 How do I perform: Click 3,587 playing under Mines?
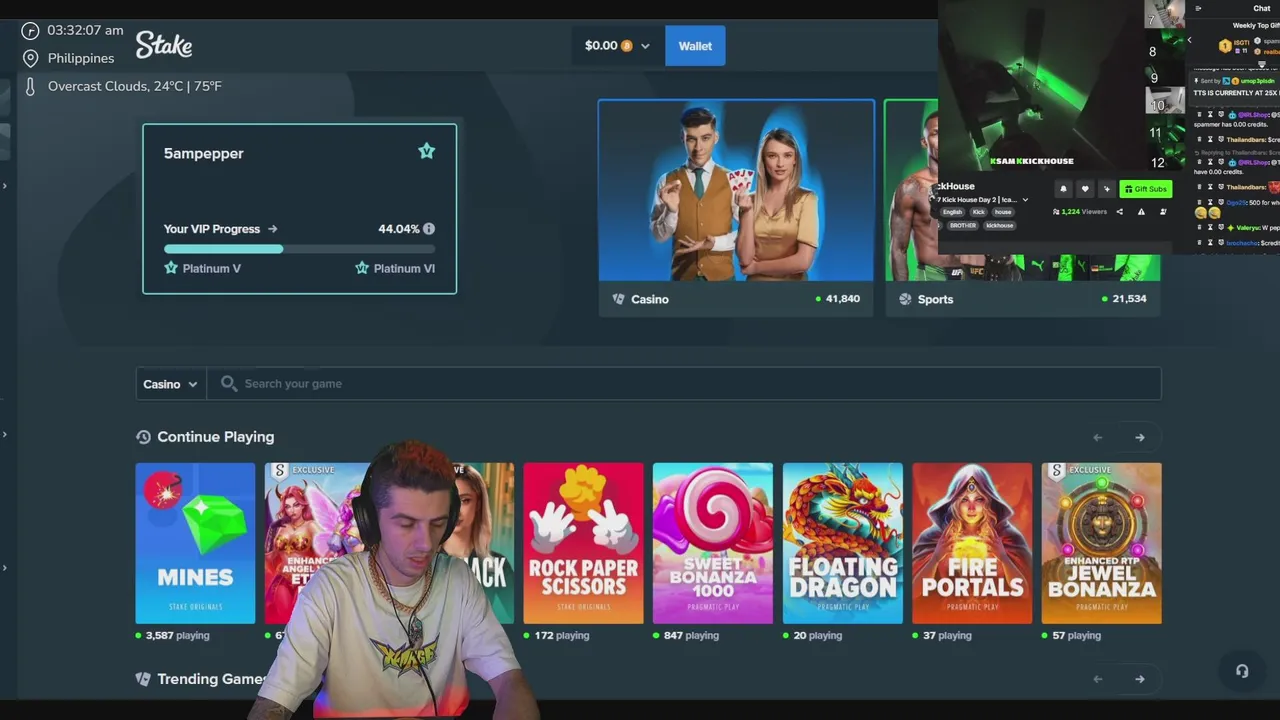pos(177,636)
